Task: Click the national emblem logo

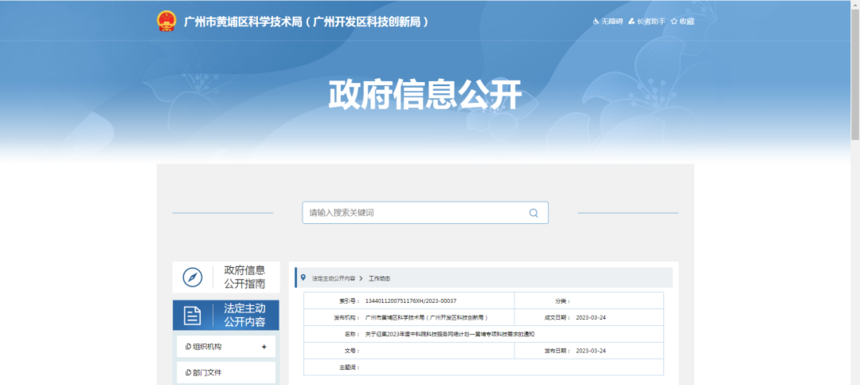Action: (x=167, y=21)
